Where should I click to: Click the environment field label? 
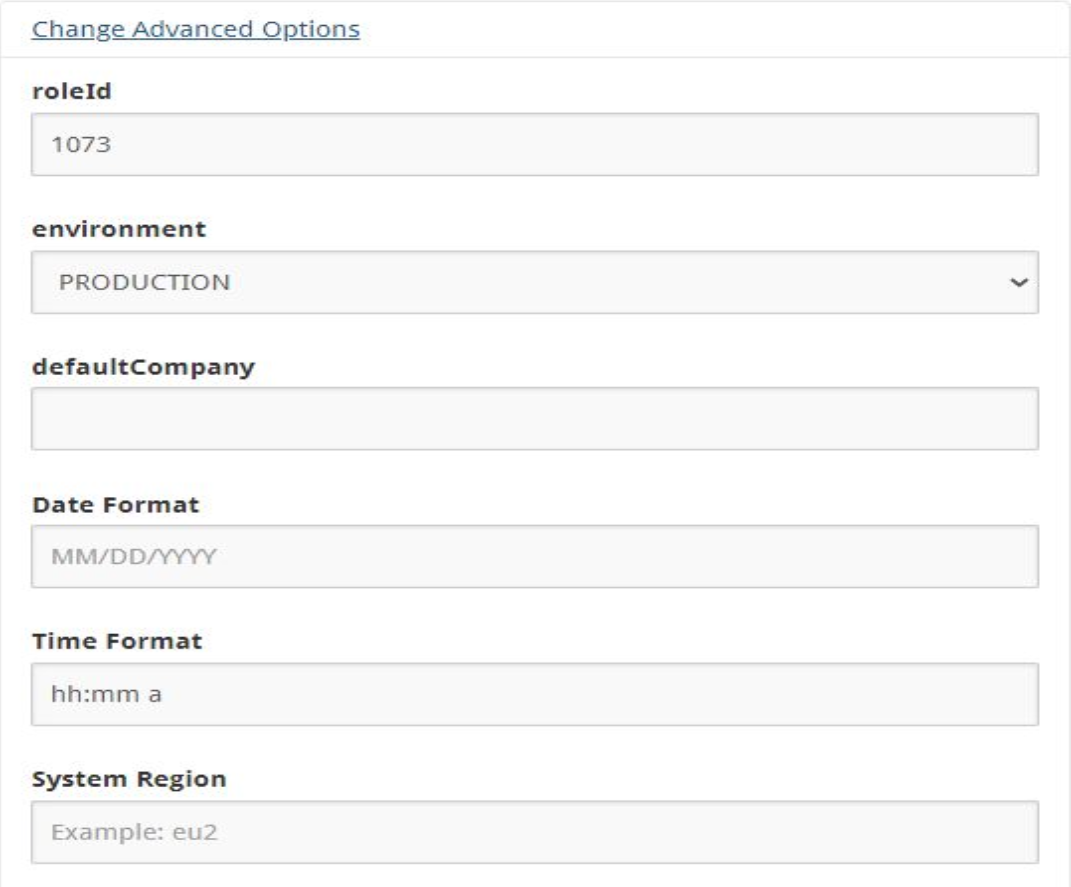(119, 229)
